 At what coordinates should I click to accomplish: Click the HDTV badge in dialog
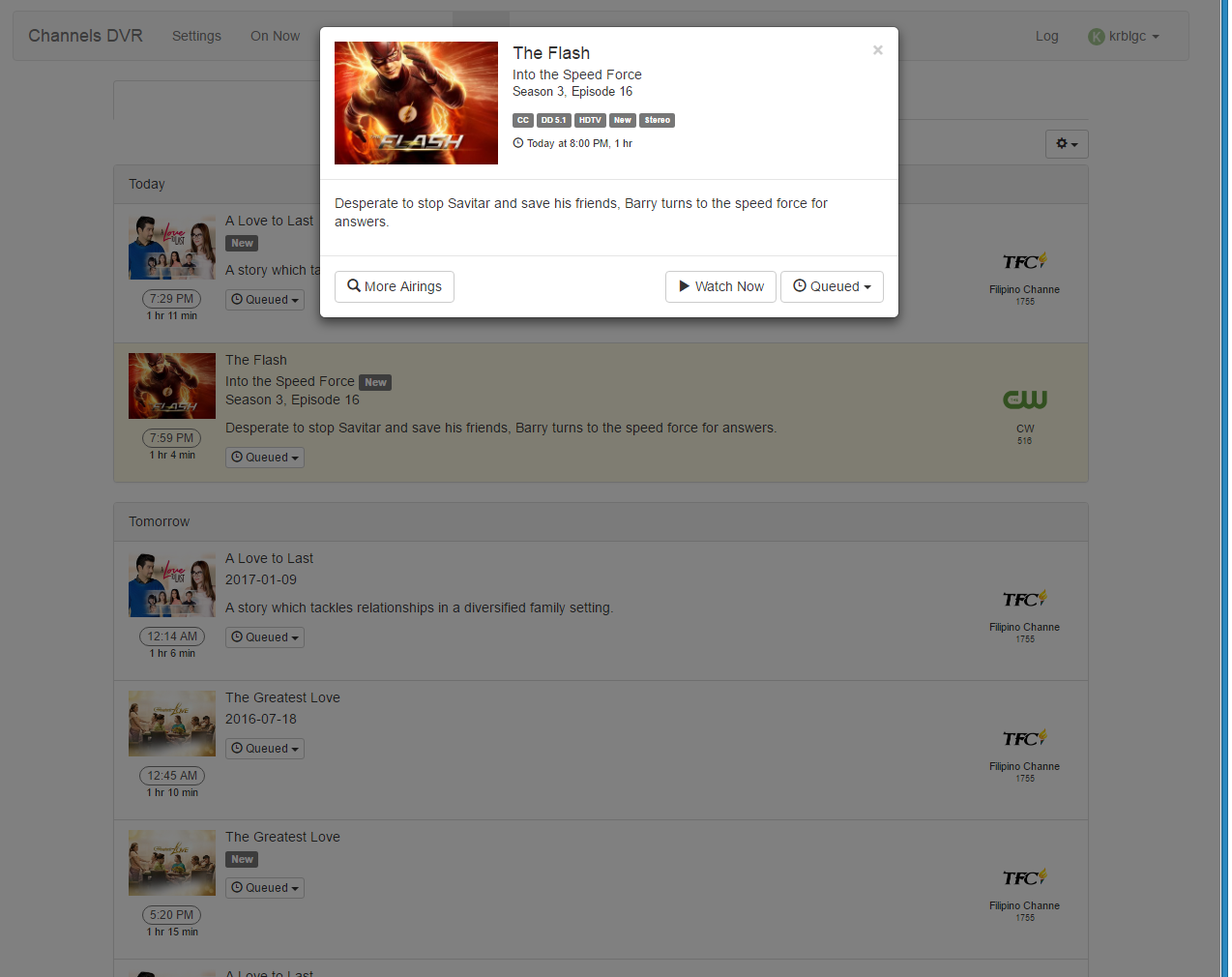(x=590, y=121)
